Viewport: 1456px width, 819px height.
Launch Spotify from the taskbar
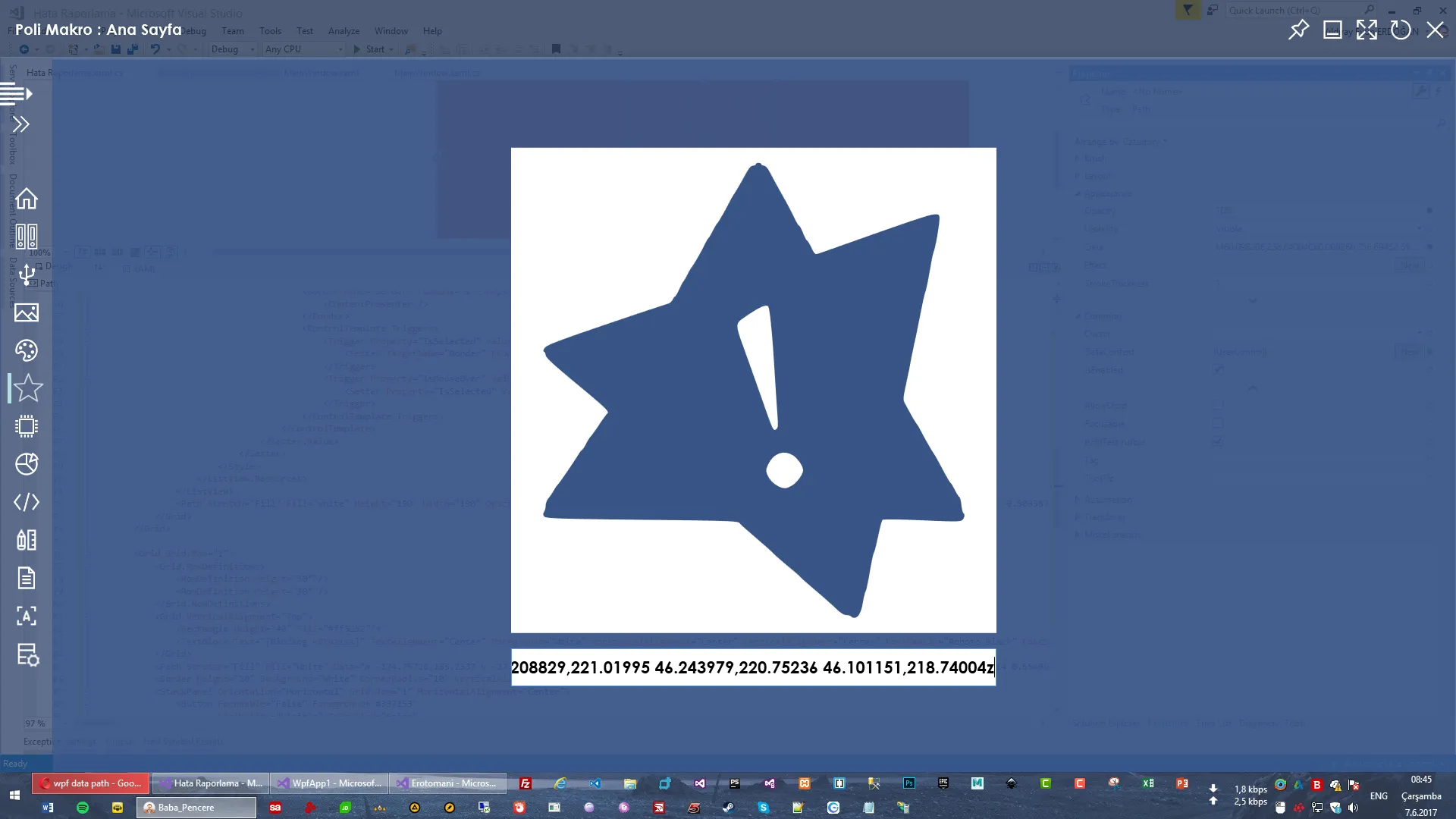(83, 808)
